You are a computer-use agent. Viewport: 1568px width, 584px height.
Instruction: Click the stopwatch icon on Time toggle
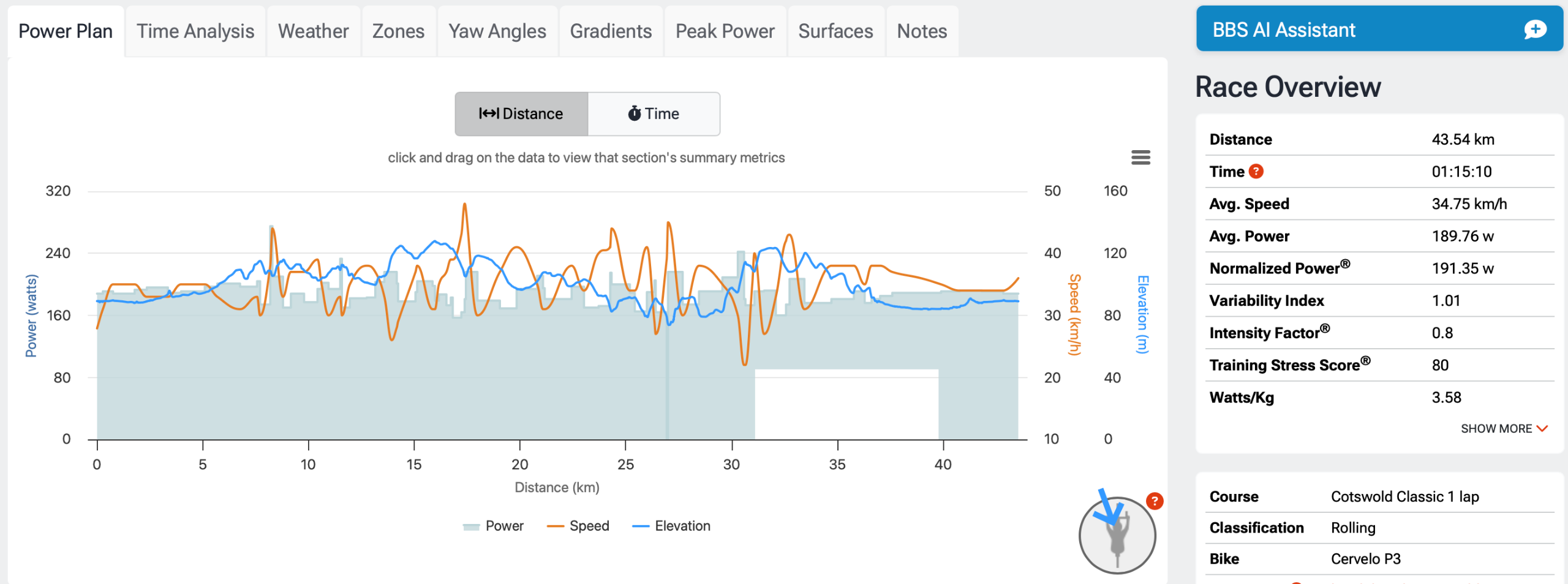pos(634,113)
